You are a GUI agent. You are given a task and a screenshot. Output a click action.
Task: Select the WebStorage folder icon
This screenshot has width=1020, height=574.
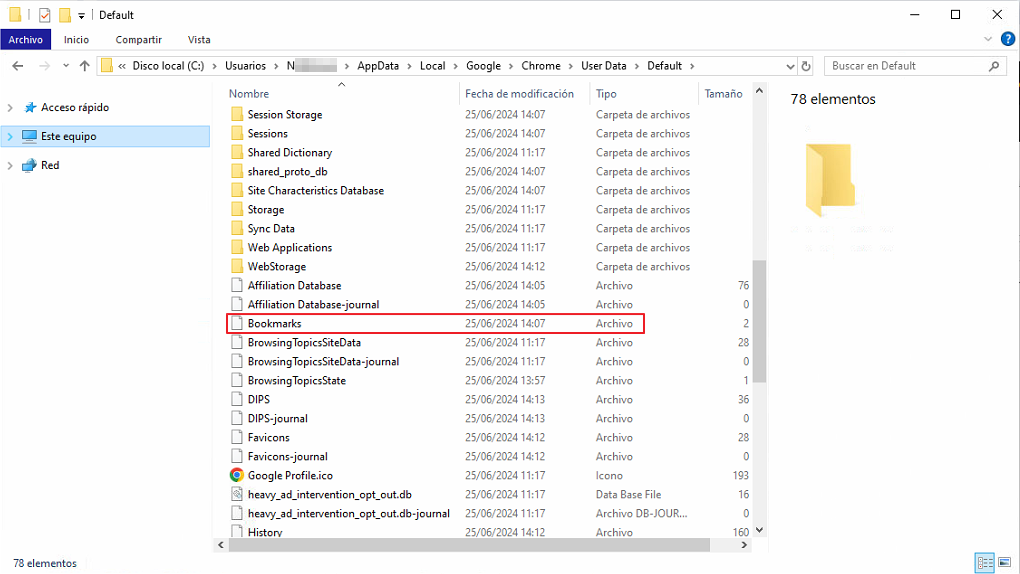pos(237,267)
